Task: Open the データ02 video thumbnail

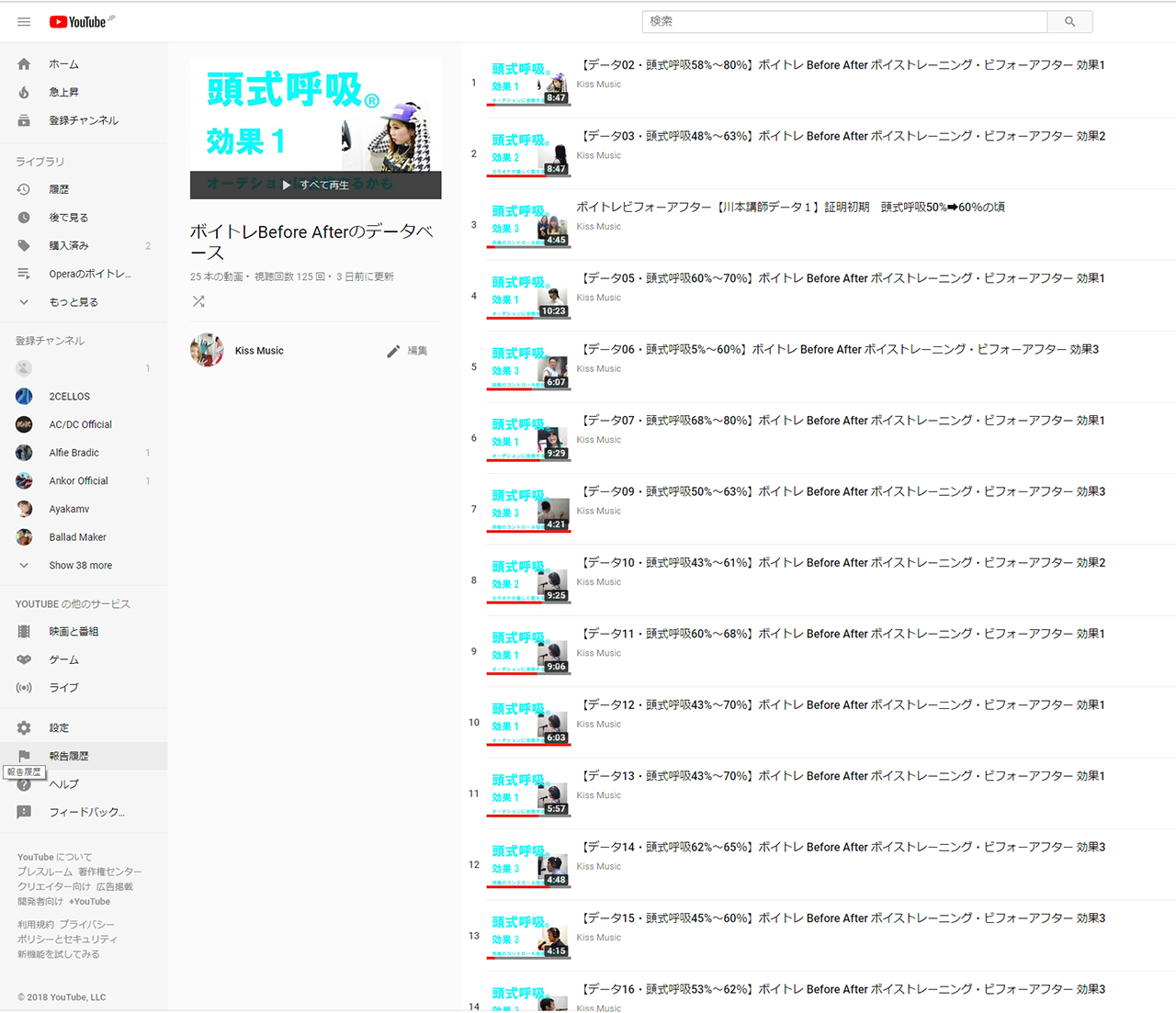Action: [529, 83]
